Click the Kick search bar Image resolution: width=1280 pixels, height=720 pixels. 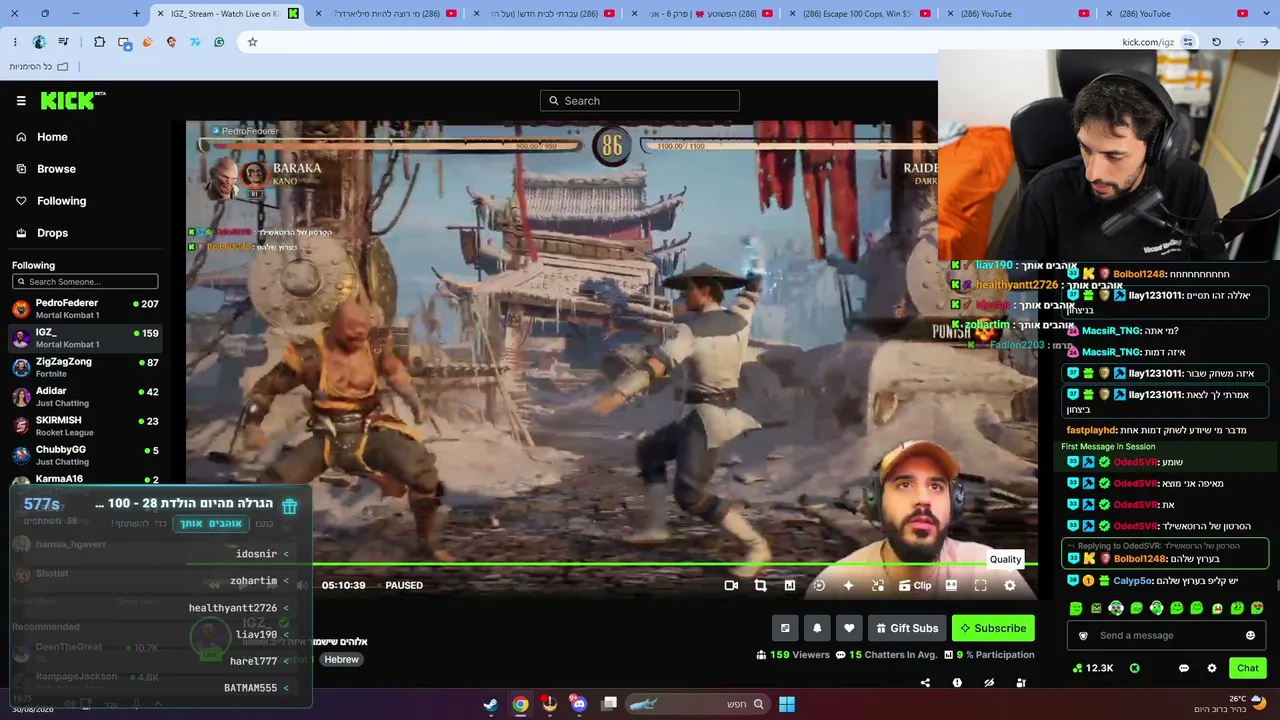[x=640, y=100]
